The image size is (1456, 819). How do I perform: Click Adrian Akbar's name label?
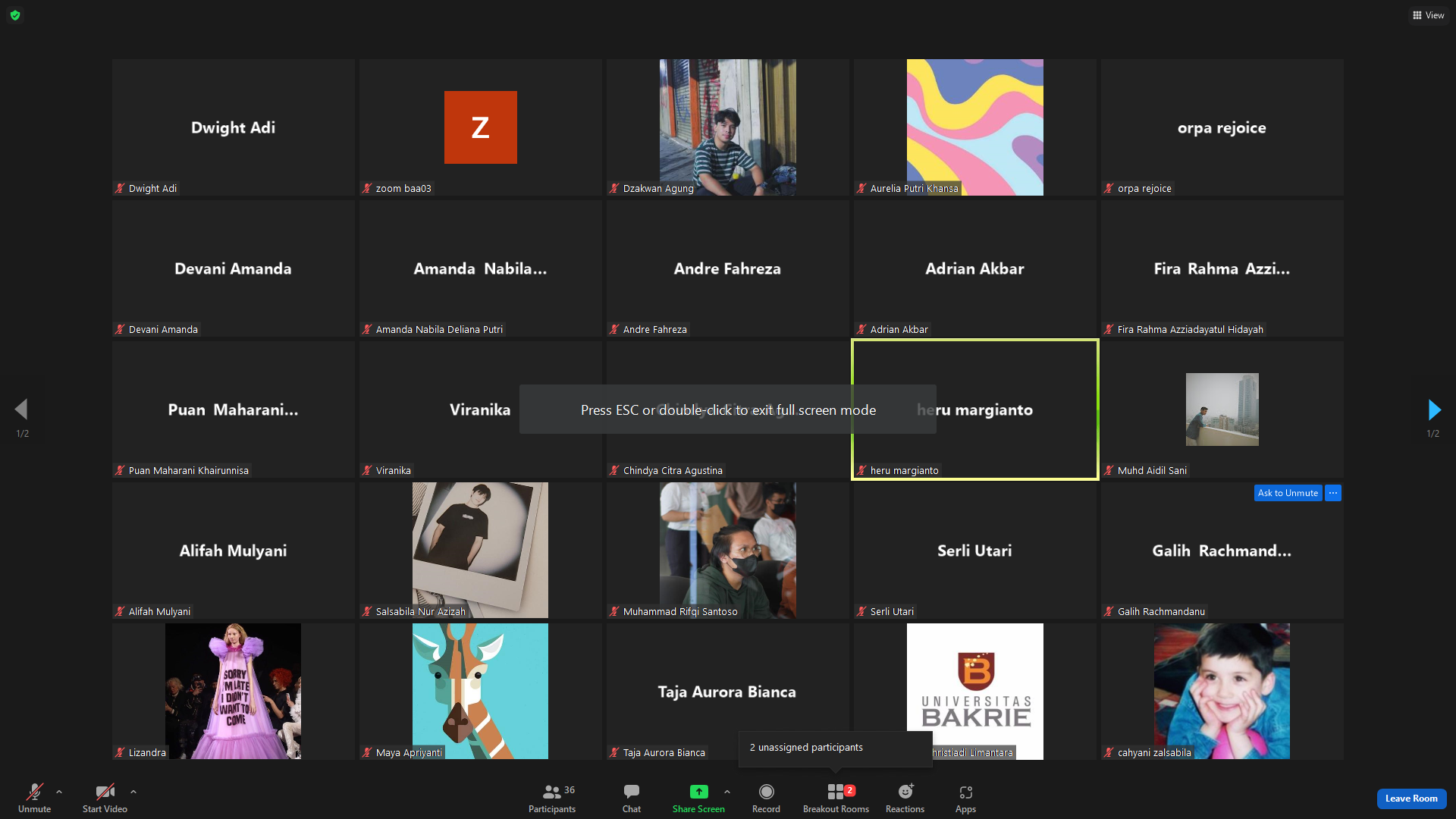[899, 330]
